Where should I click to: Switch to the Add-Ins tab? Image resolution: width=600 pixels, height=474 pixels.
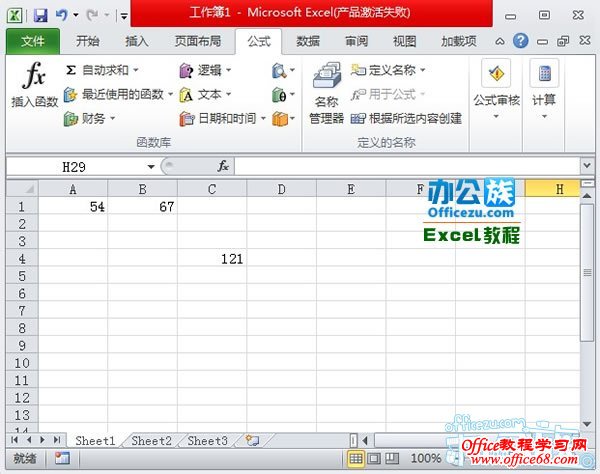click(x=459, y=41)
